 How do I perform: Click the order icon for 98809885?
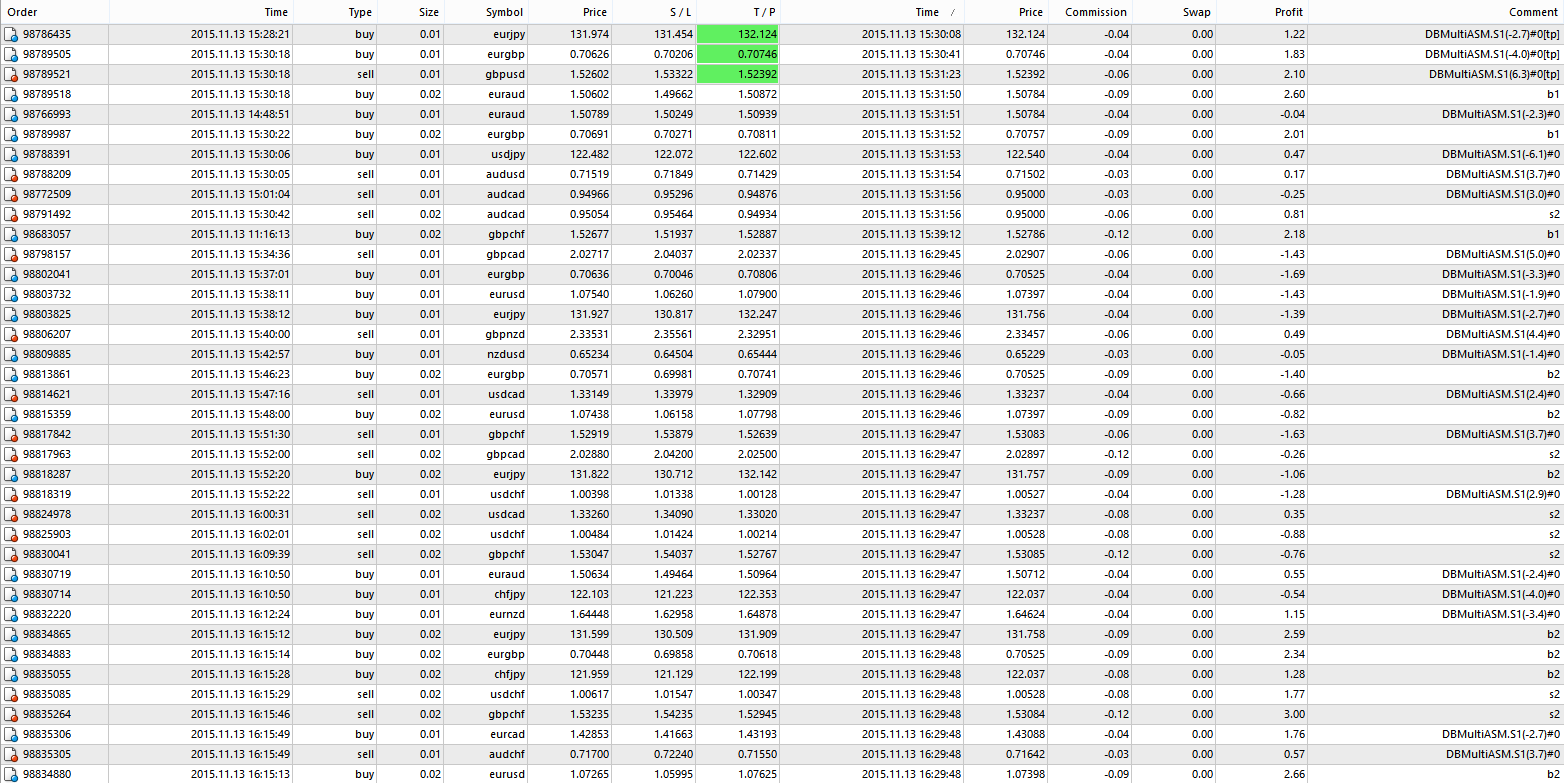pos(11,354)
